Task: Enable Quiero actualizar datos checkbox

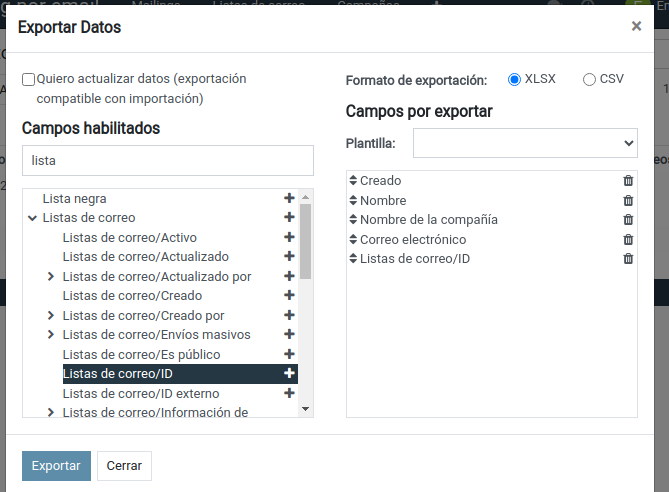Action: (x=29, y=79)
